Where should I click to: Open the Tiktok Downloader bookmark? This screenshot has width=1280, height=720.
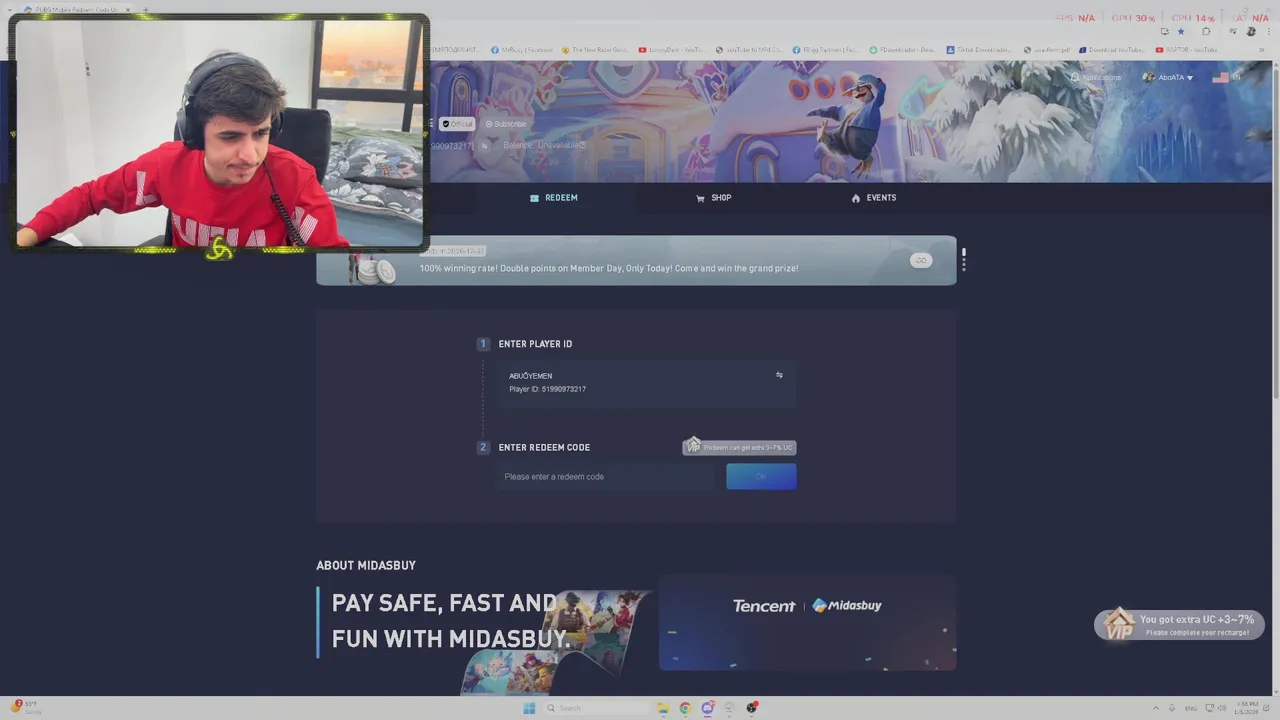(978, 49)
